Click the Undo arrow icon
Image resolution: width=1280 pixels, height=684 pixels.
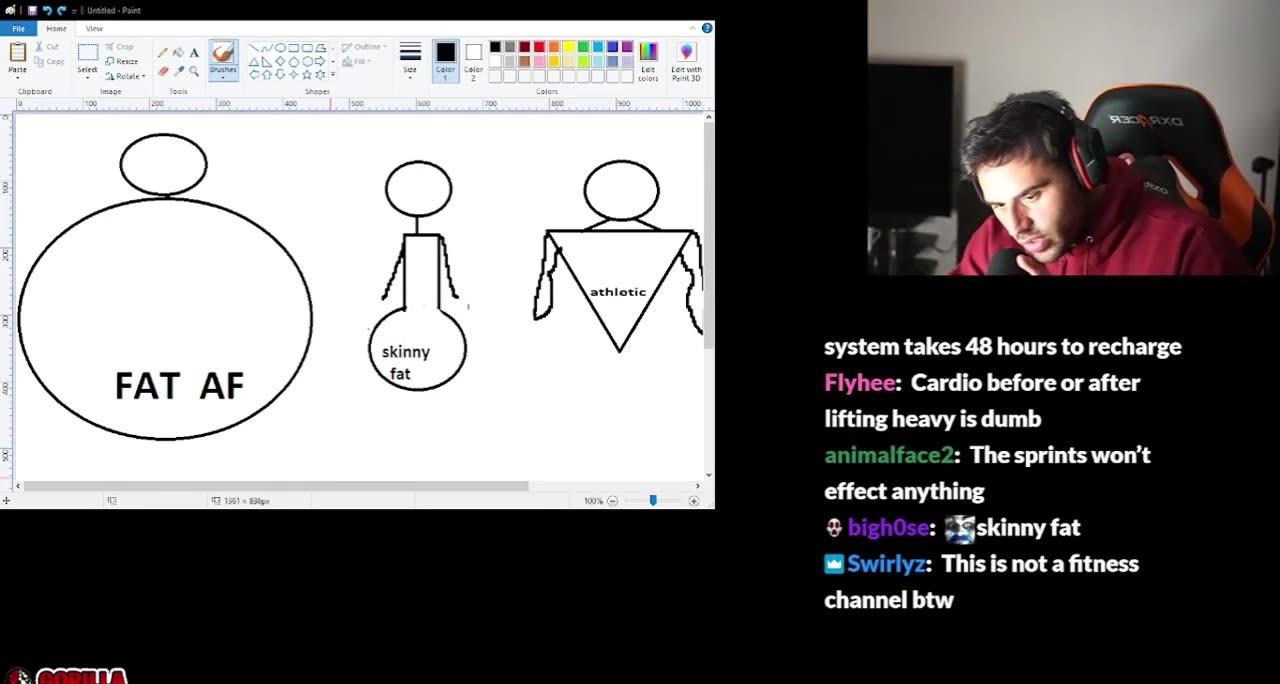[x=46, y=10]
